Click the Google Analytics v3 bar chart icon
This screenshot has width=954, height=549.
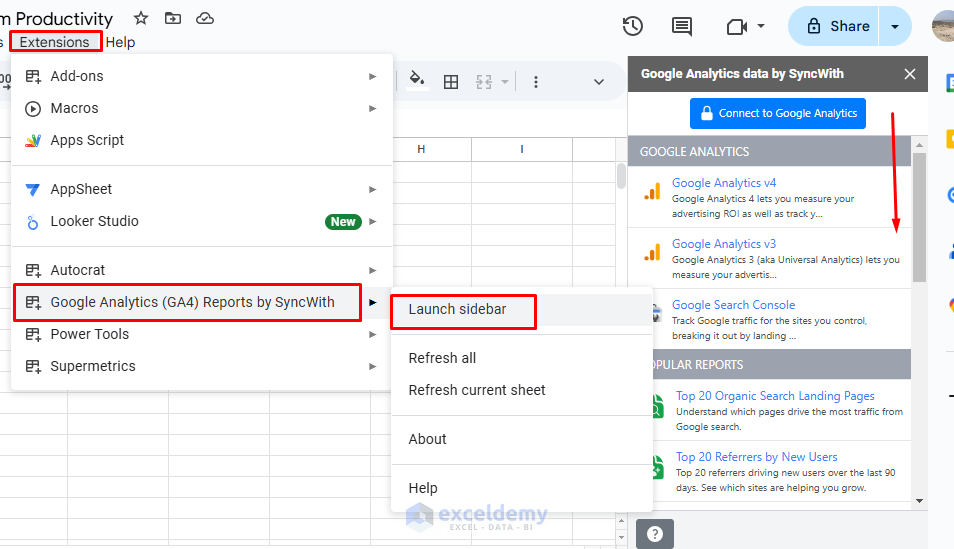pyautogui.click(x=652, y=253)
